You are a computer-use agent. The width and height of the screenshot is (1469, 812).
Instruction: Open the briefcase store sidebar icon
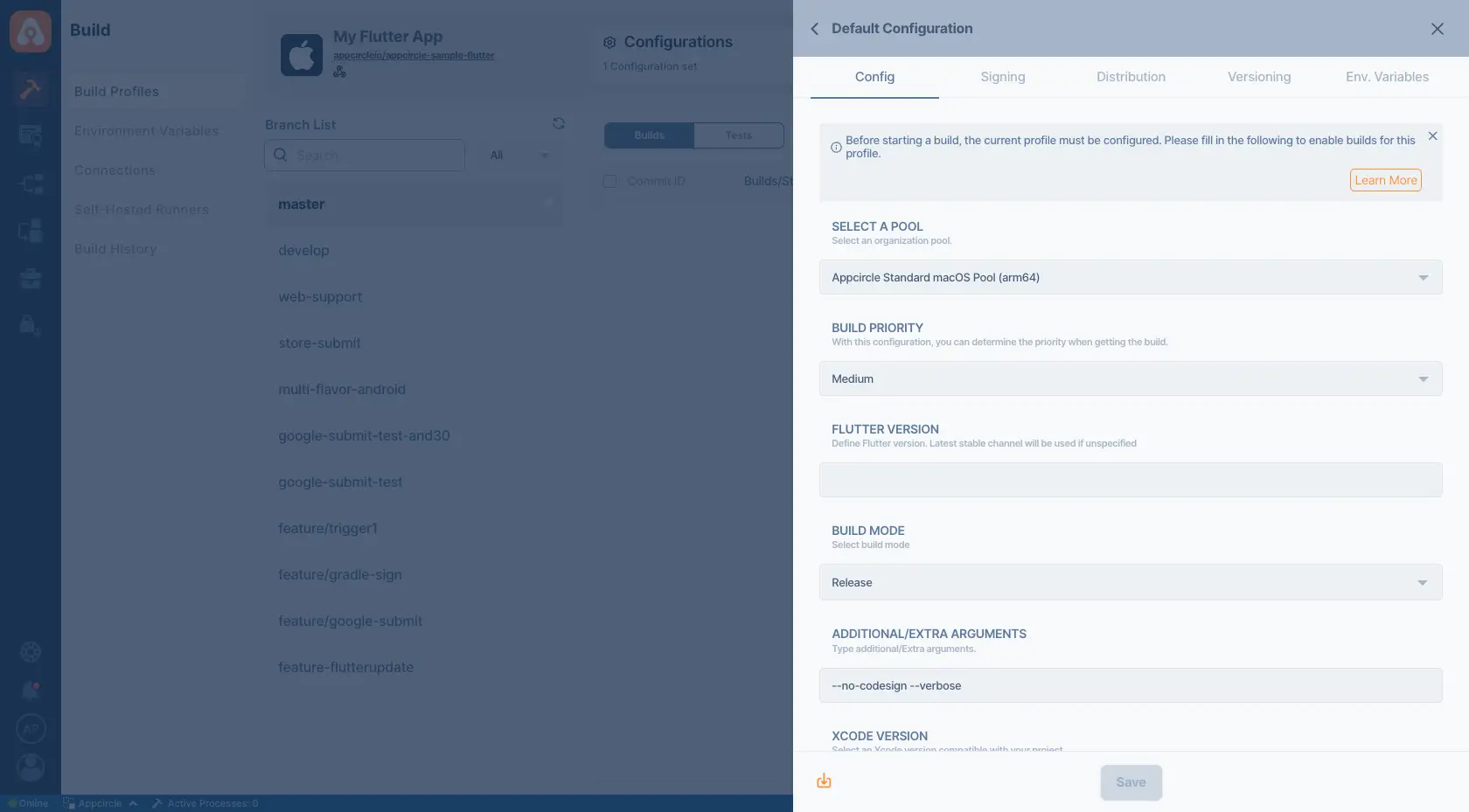coord(31,279)
